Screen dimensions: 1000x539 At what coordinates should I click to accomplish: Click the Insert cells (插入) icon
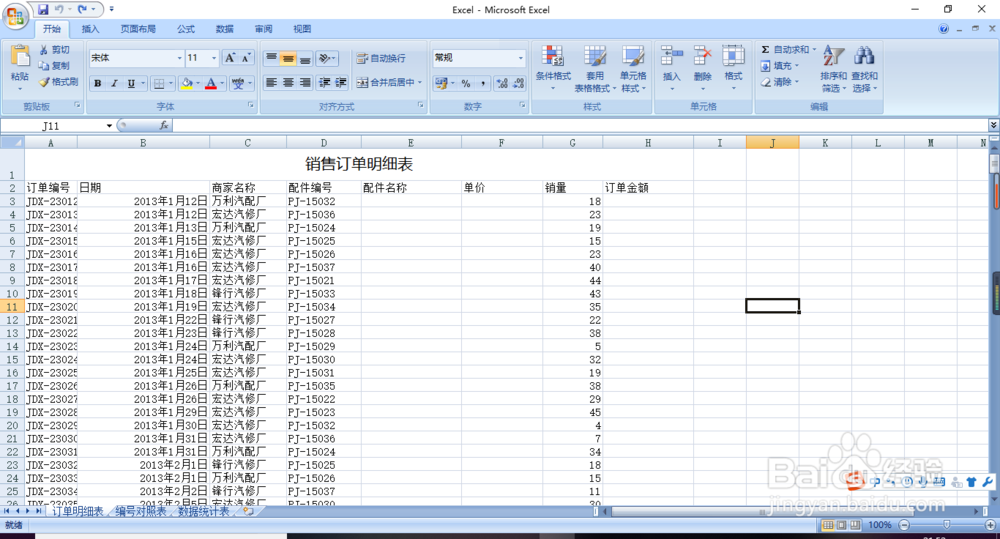[672, 56]
